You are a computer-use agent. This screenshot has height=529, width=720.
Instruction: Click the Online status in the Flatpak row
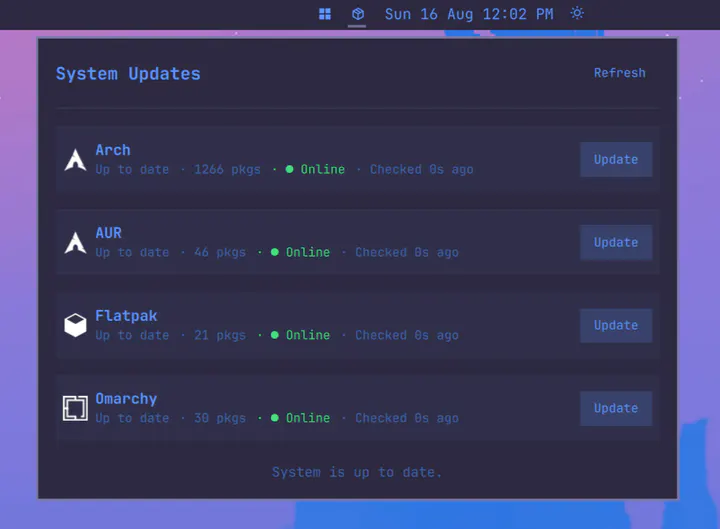pos(308,335)
